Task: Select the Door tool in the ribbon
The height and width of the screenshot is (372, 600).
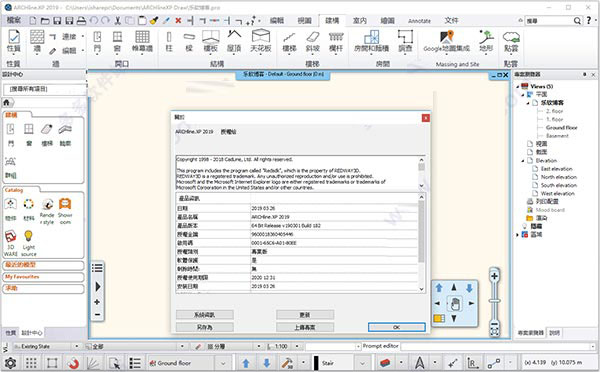Action: (x=98, y=41)
